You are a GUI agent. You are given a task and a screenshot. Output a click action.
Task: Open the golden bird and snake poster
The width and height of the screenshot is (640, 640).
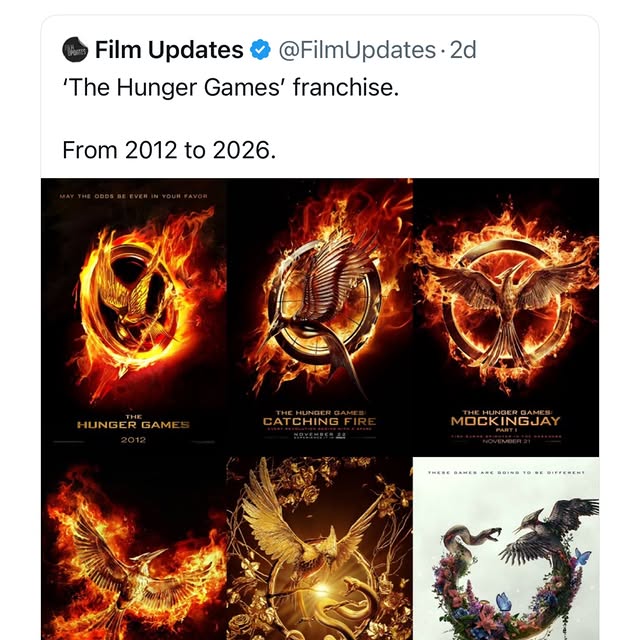(319, 548)
